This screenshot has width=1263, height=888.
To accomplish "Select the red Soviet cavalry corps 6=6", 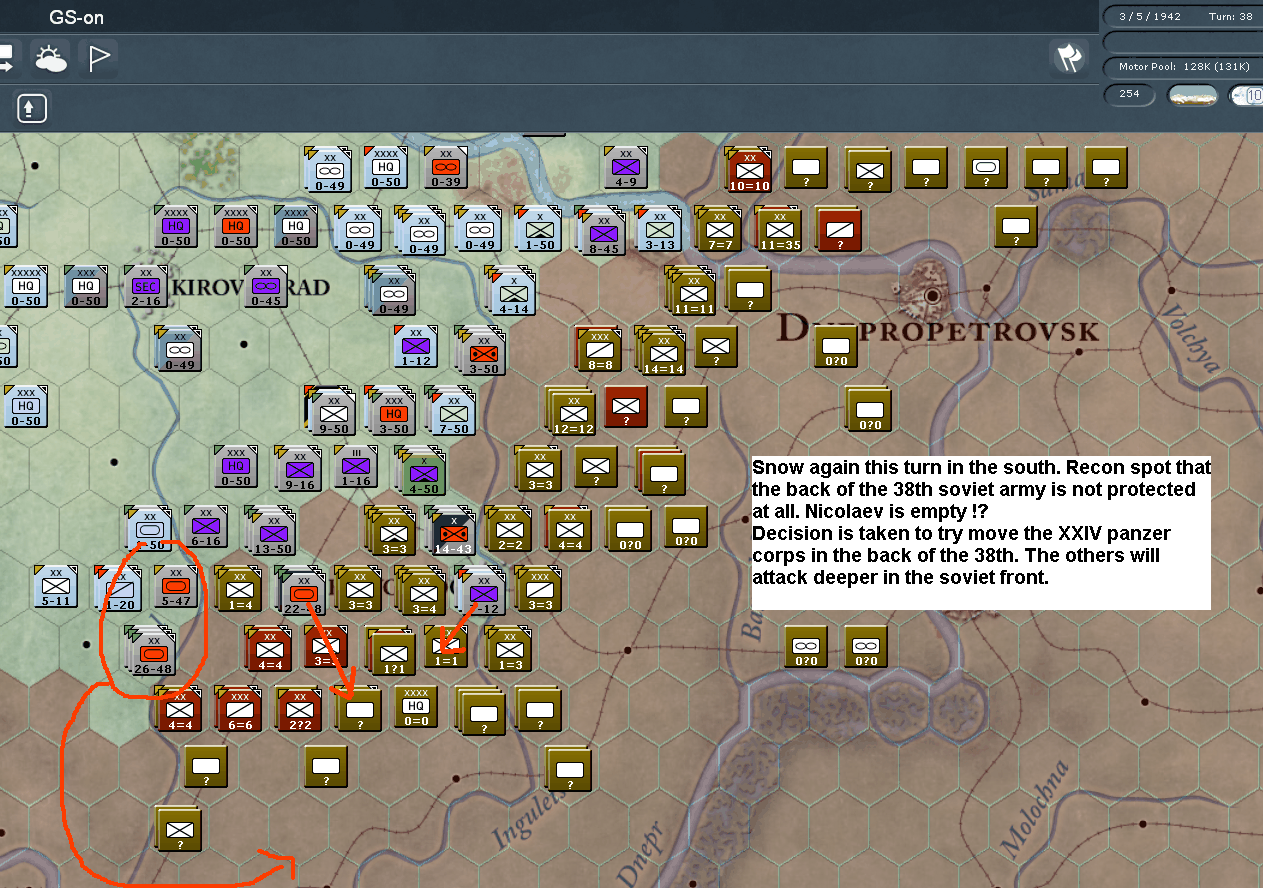I will [240, 708].
